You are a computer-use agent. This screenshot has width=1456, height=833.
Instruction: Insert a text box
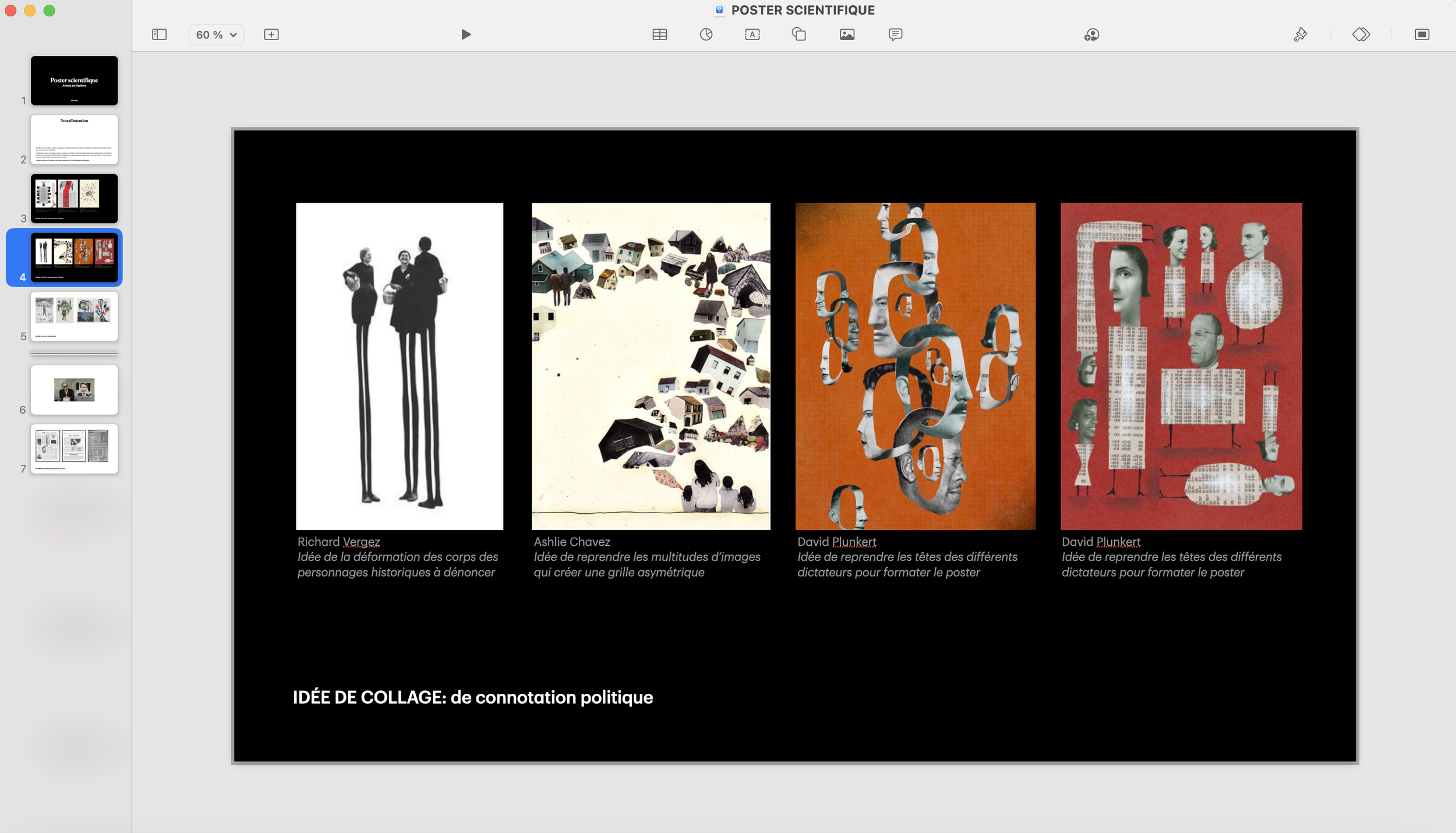[x=752, y=34]
